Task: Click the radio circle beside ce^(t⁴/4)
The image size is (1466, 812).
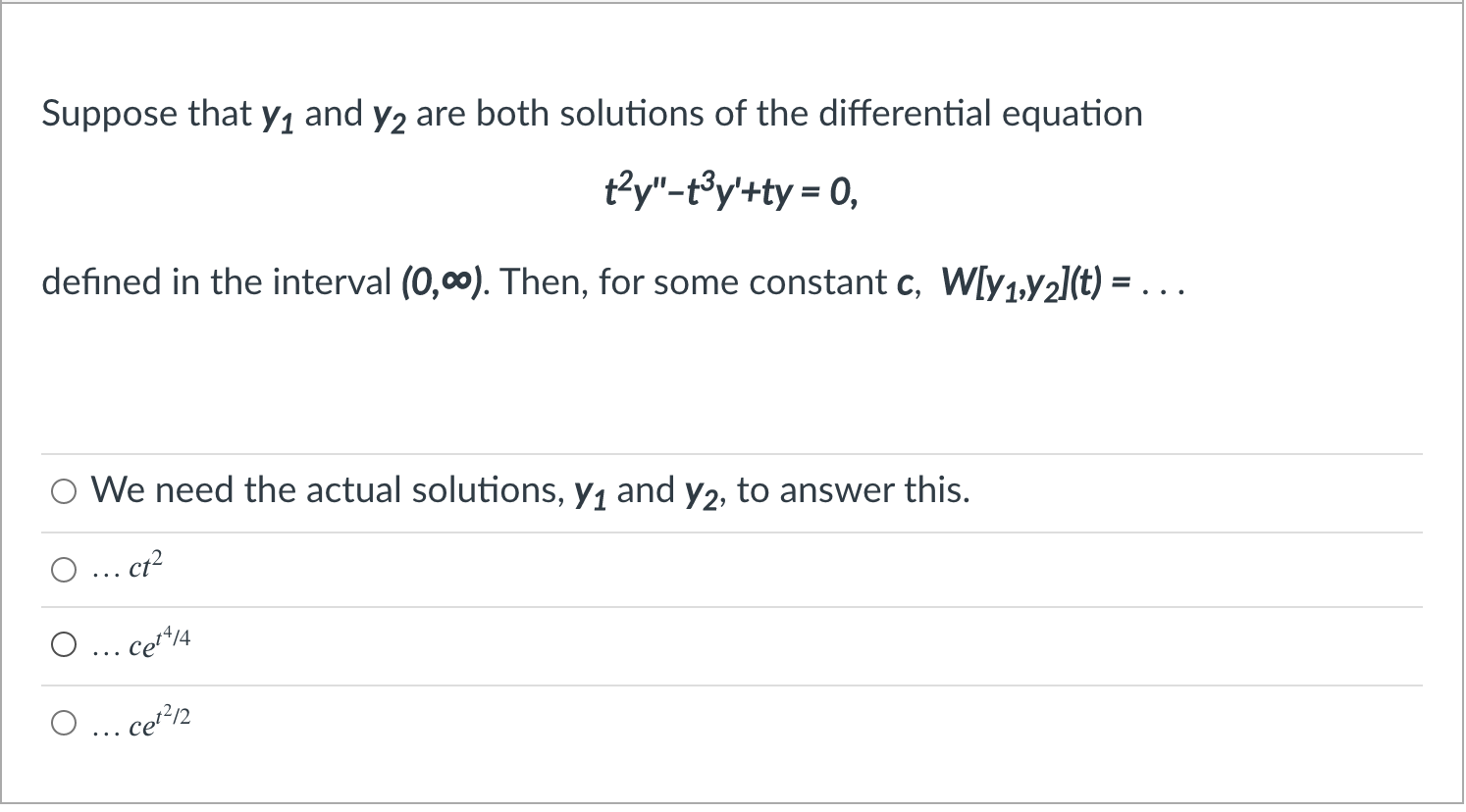Action: [63, 643]
